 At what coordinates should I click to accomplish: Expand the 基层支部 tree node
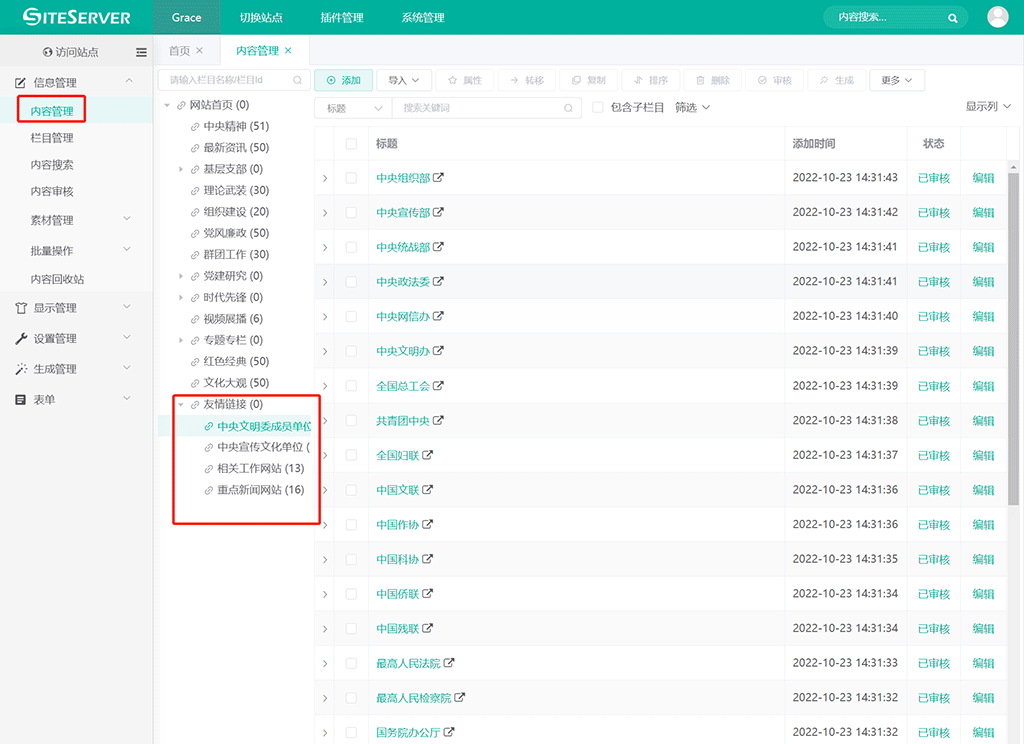(181, 169)
